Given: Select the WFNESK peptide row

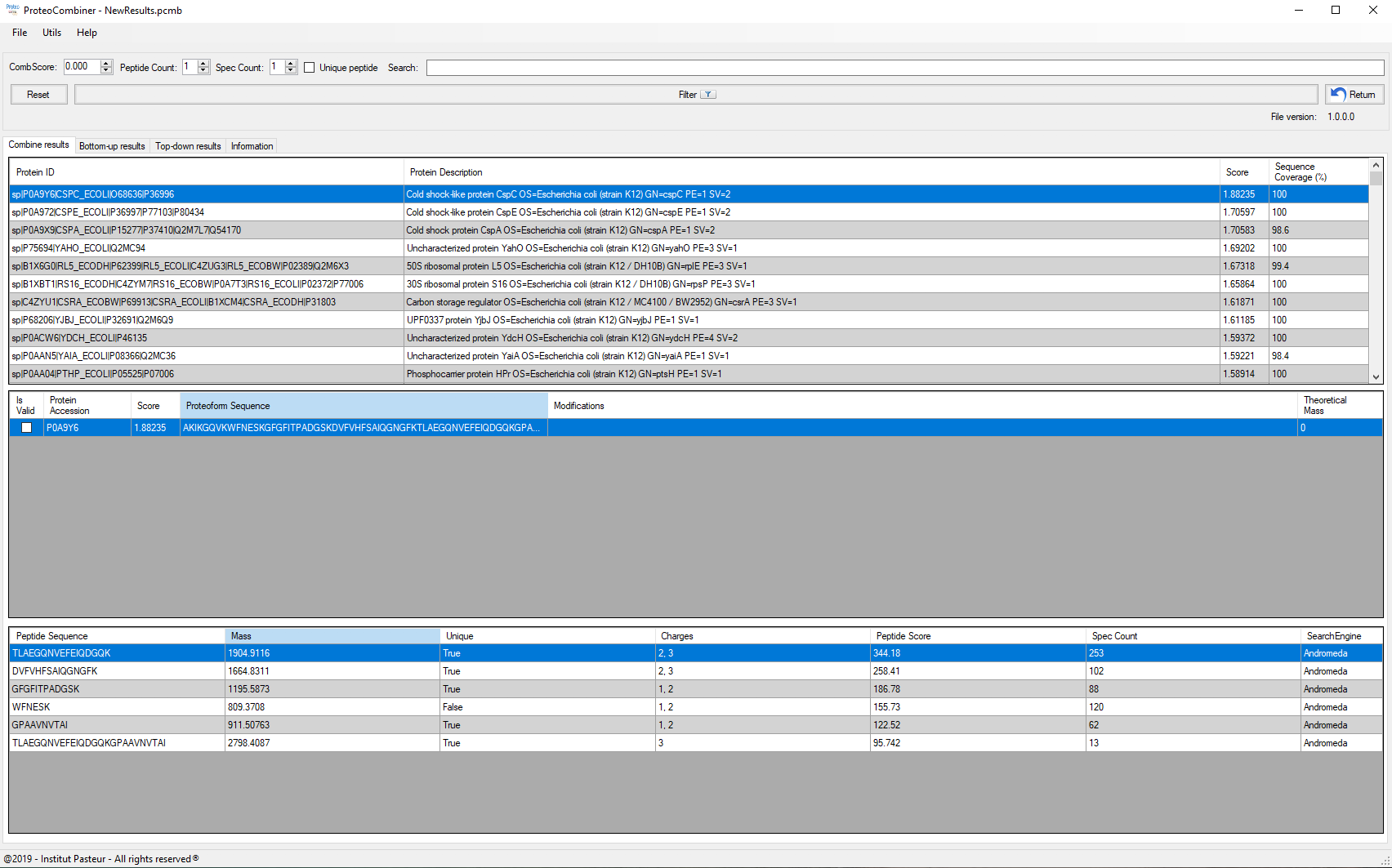Looking at the screenshot, I should point(114,707).
